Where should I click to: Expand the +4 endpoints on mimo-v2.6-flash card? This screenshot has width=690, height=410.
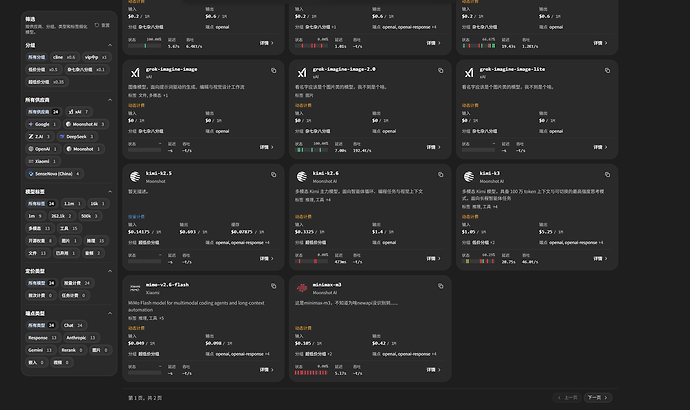point(267,354)
